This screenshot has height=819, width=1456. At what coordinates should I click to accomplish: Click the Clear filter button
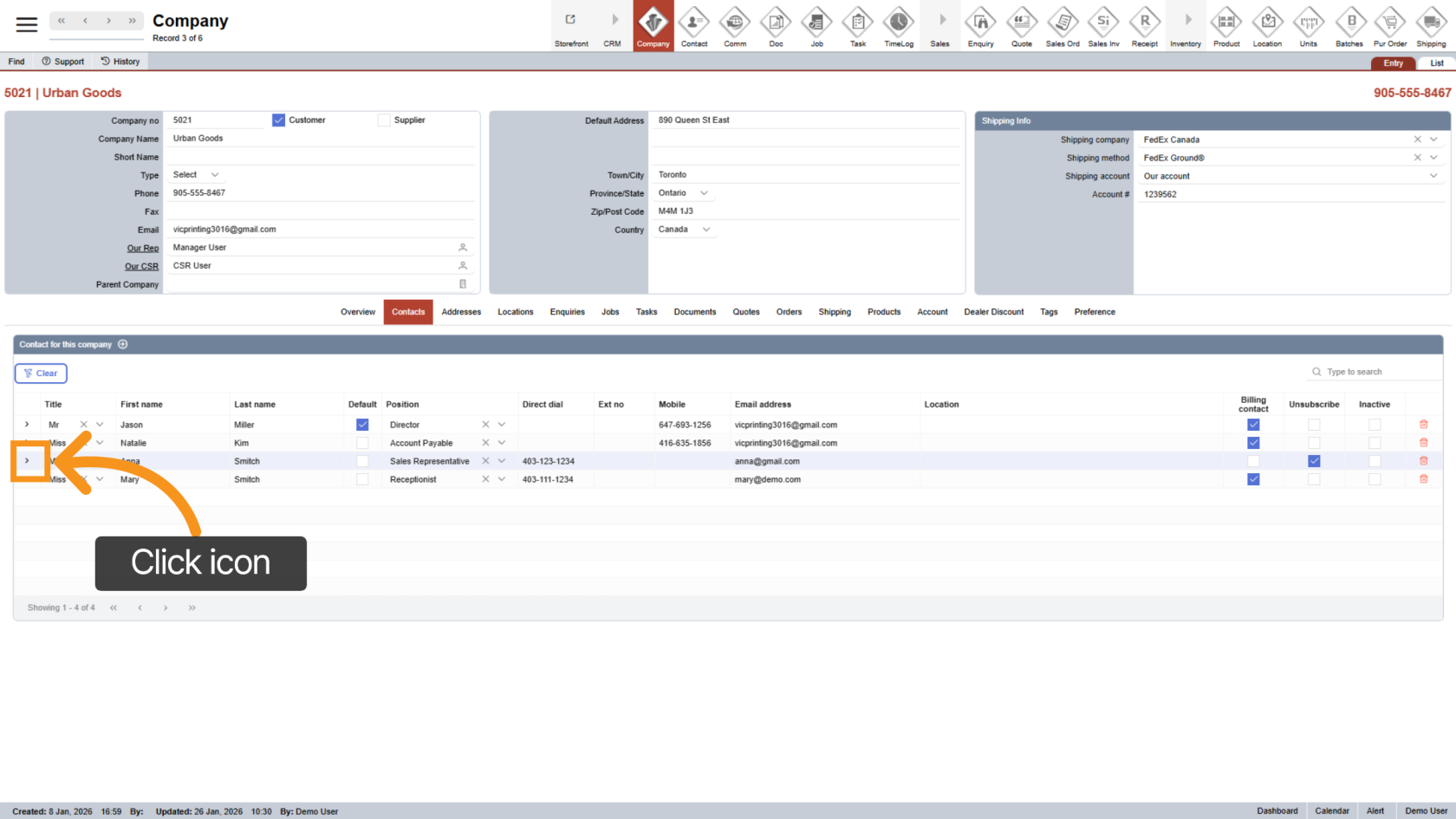coord(41,374)
